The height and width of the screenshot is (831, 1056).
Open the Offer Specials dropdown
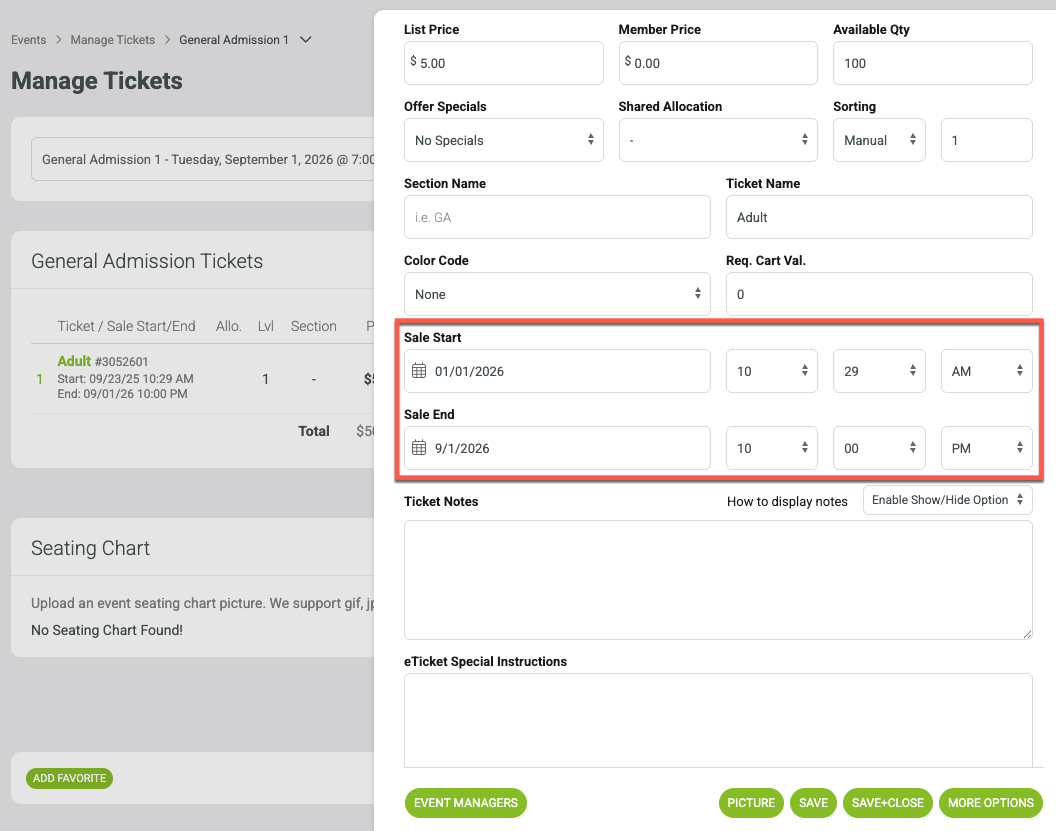[503, 140]
